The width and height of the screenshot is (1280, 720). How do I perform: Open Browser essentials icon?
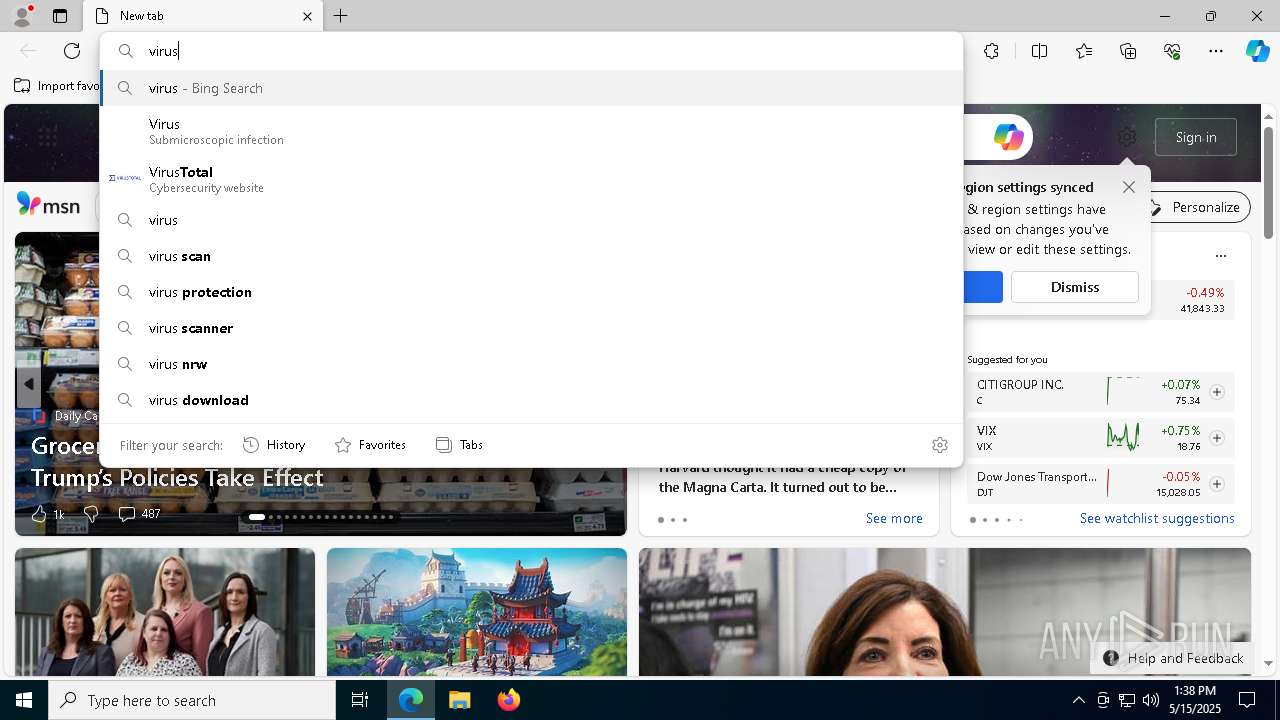(1172, 51)
